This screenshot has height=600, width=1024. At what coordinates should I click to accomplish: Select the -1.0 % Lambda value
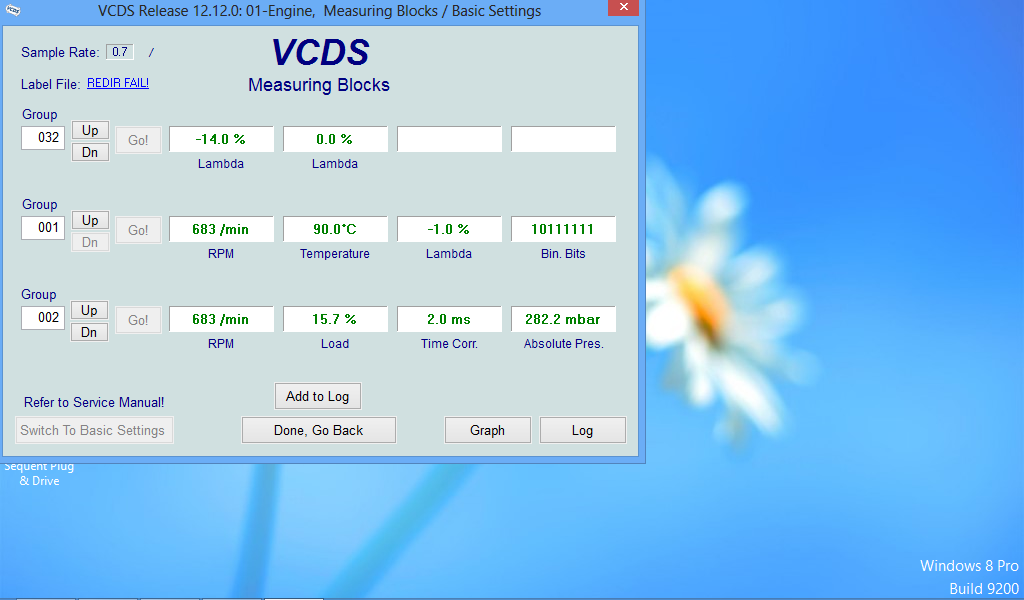449,229
